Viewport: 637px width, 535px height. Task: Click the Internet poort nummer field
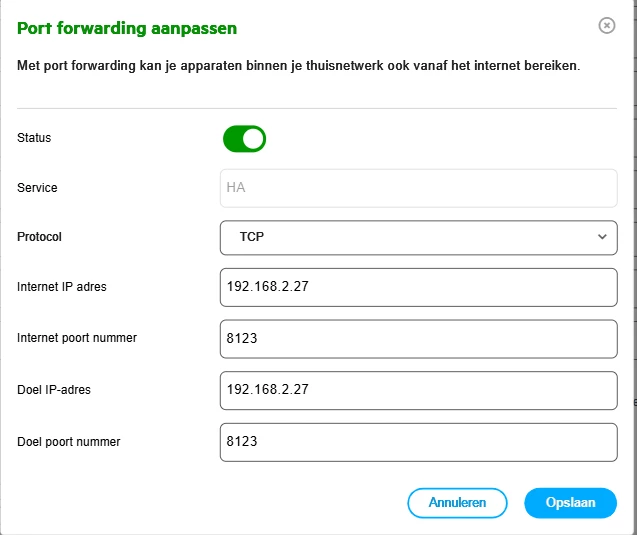418,339
